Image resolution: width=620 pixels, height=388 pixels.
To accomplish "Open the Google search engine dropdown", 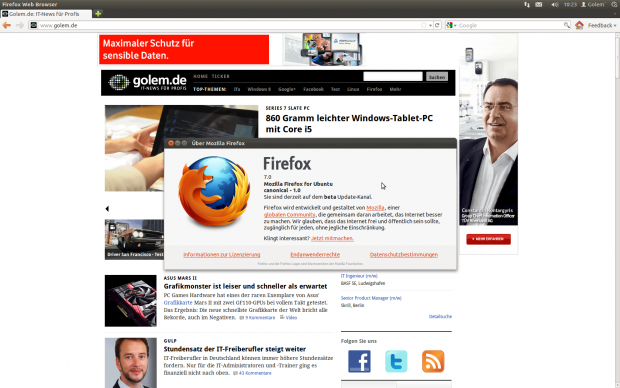I will click(x=452, y=25).
